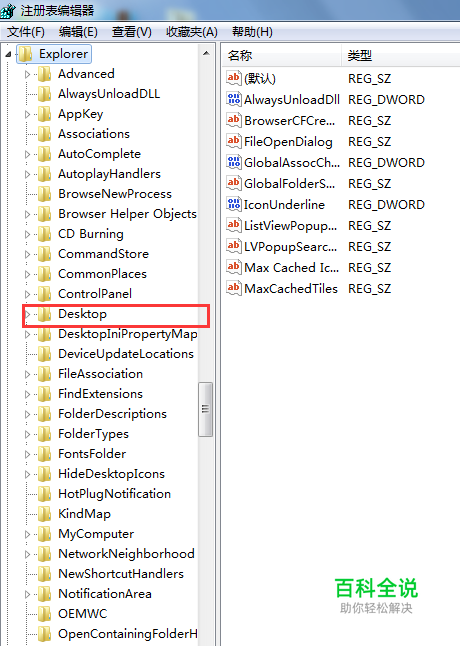
Task: Expand the Advanced key
Action: point(28,74)
